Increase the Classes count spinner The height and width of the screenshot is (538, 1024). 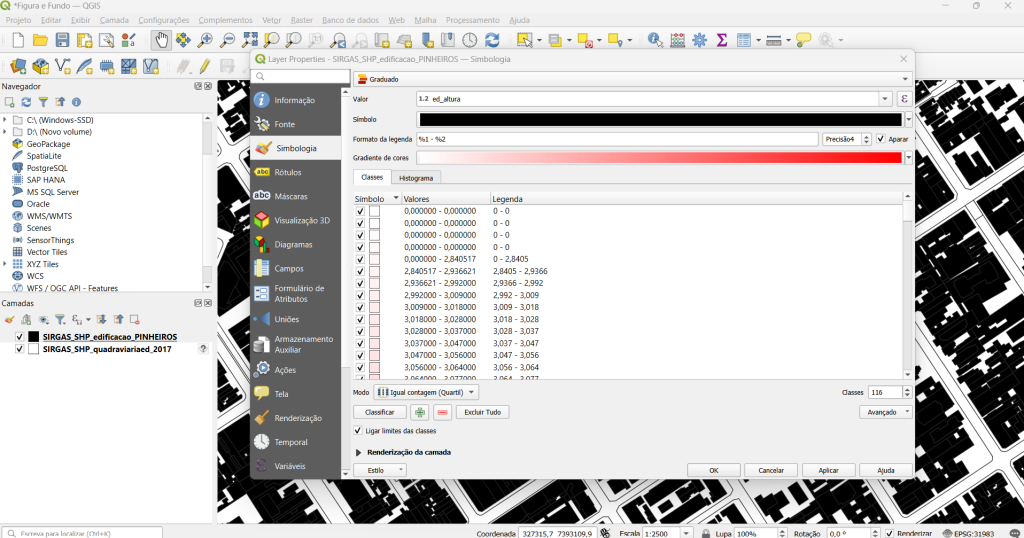pos(907,389)
